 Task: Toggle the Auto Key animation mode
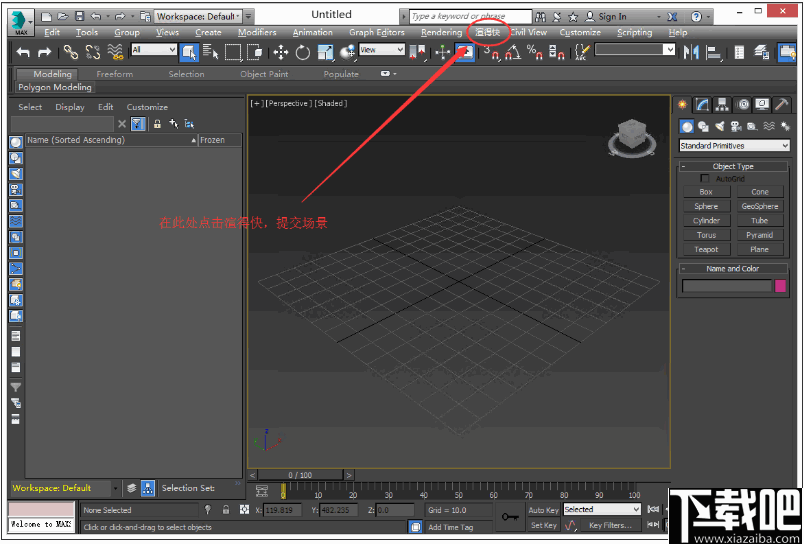click(543, 510)
